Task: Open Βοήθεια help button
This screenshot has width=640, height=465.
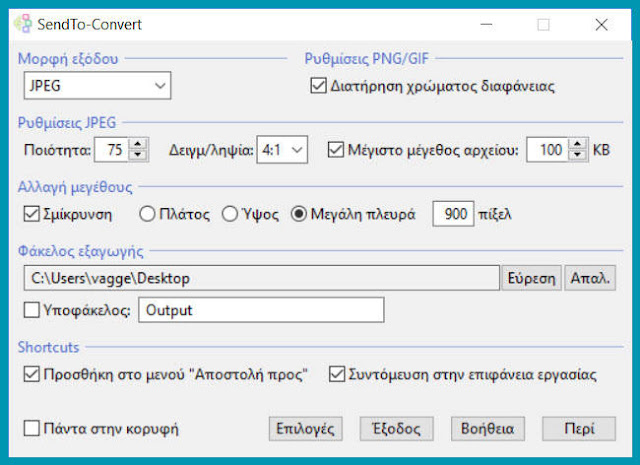Action: tap(487, 429)
